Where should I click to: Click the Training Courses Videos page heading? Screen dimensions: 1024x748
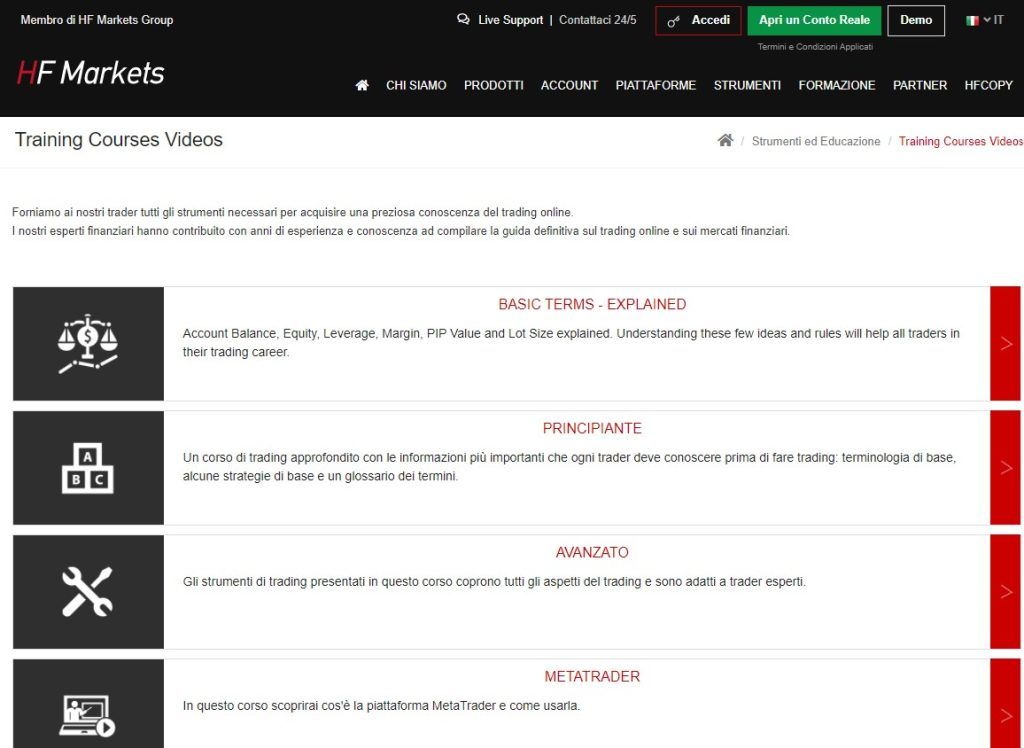(x=119, y=140)
